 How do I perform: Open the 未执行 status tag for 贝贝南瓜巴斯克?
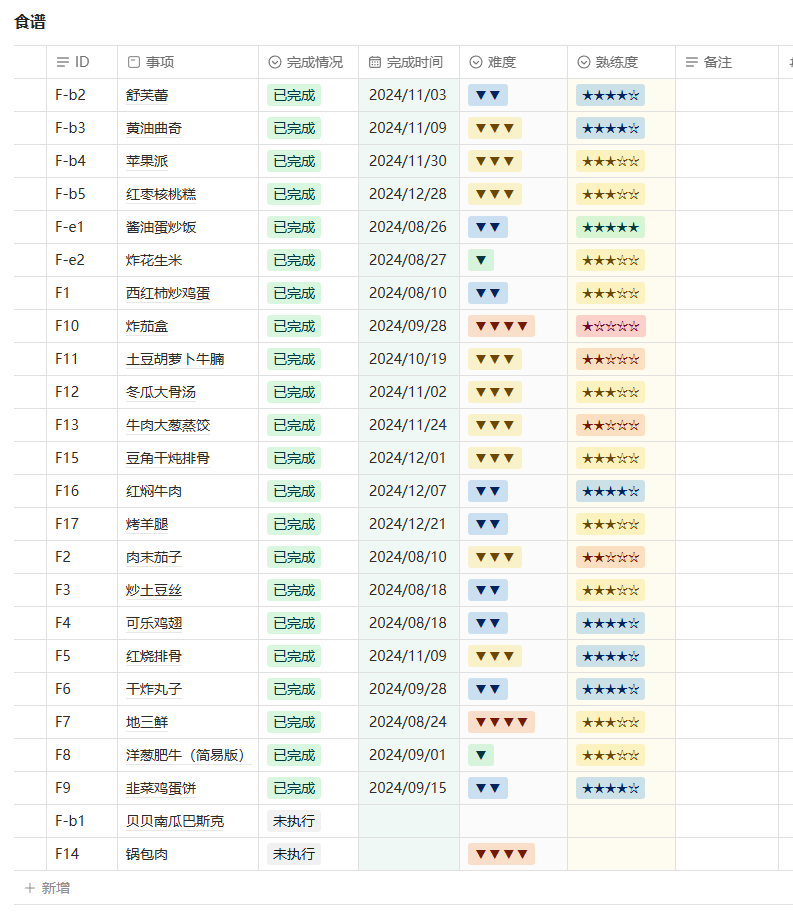pos(294,821)
